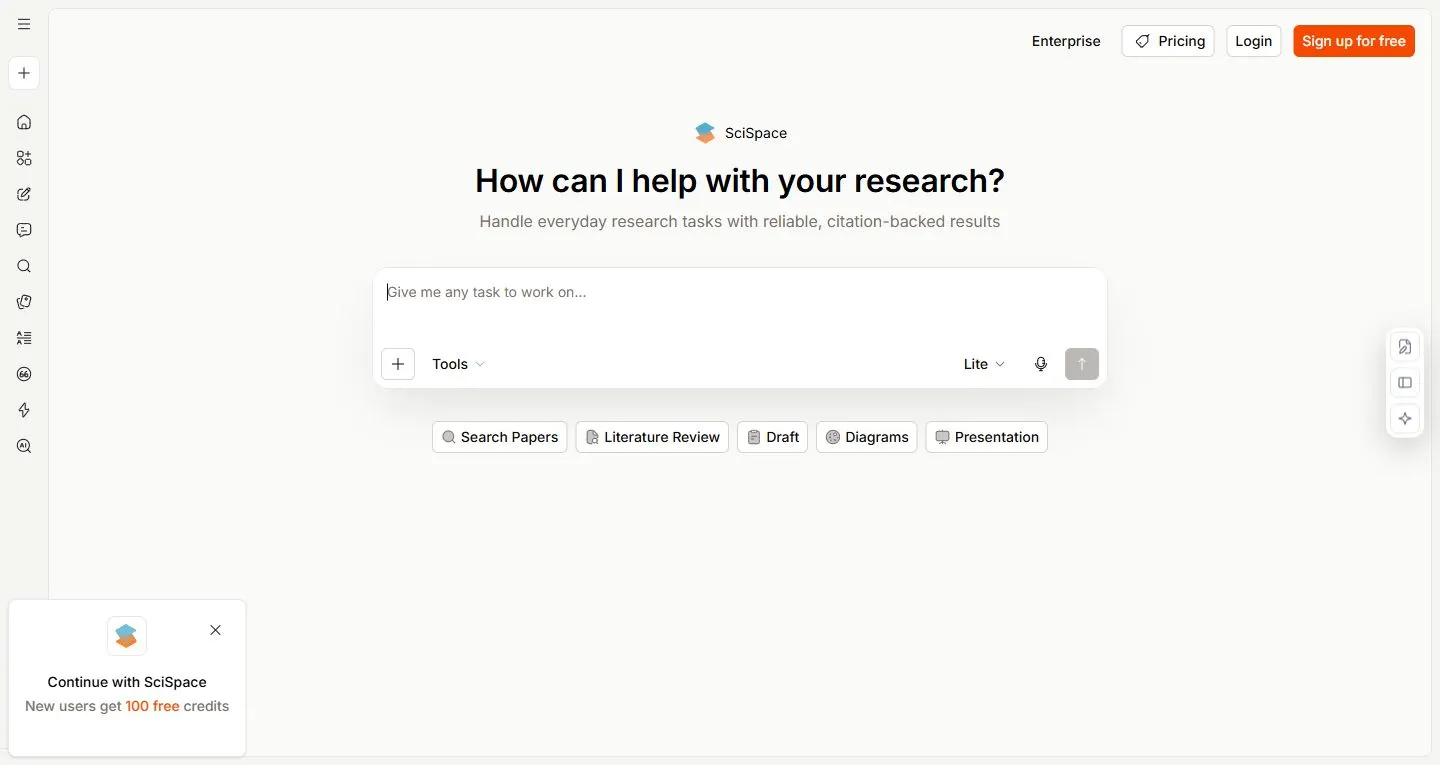Click the microphone voice input icon
The width and height of the screenshot is (1440, 765).
[x=1041, y=364]
